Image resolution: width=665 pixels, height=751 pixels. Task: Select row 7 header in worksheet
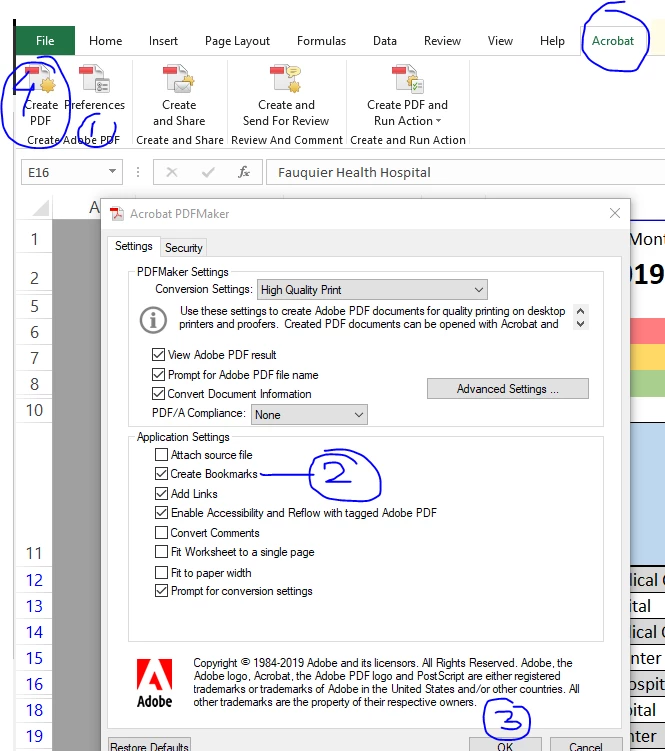(x=34, y=358)
